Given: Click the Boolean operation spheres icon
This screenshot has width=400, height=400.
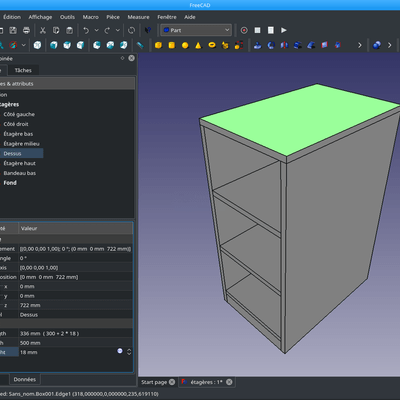Looking at the screenshot, I should point(377,45).
